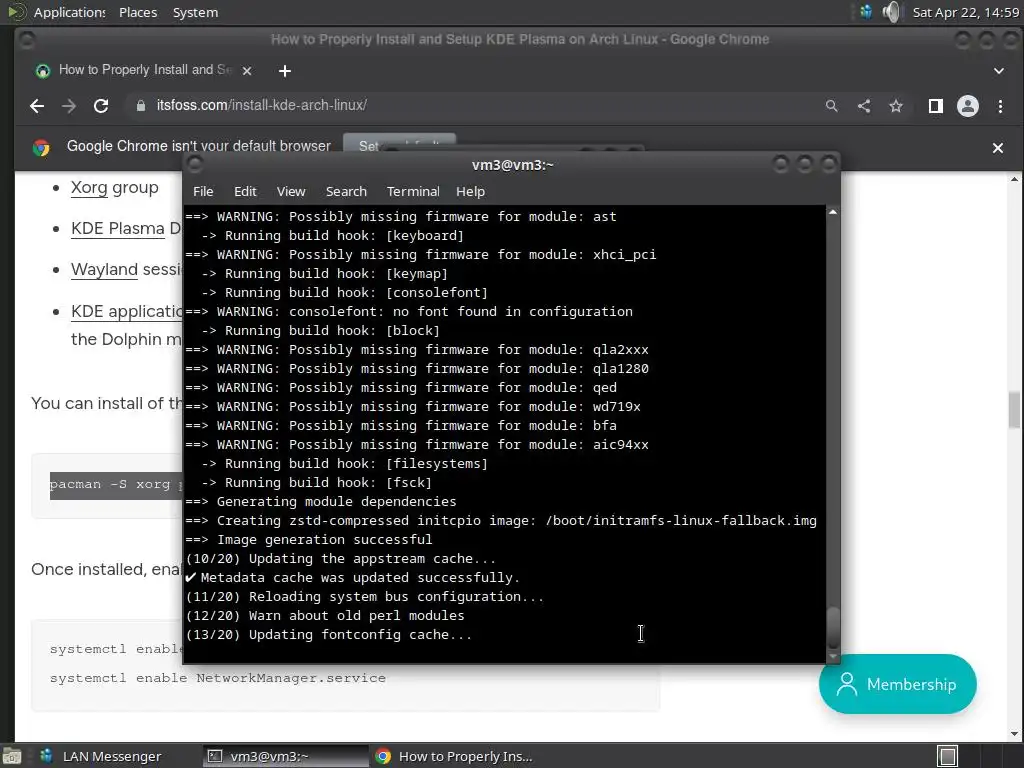The height and width of the screenshot is (768, 1024).
Task: Open the Places menu in top panel
Action: click(138, 12)
